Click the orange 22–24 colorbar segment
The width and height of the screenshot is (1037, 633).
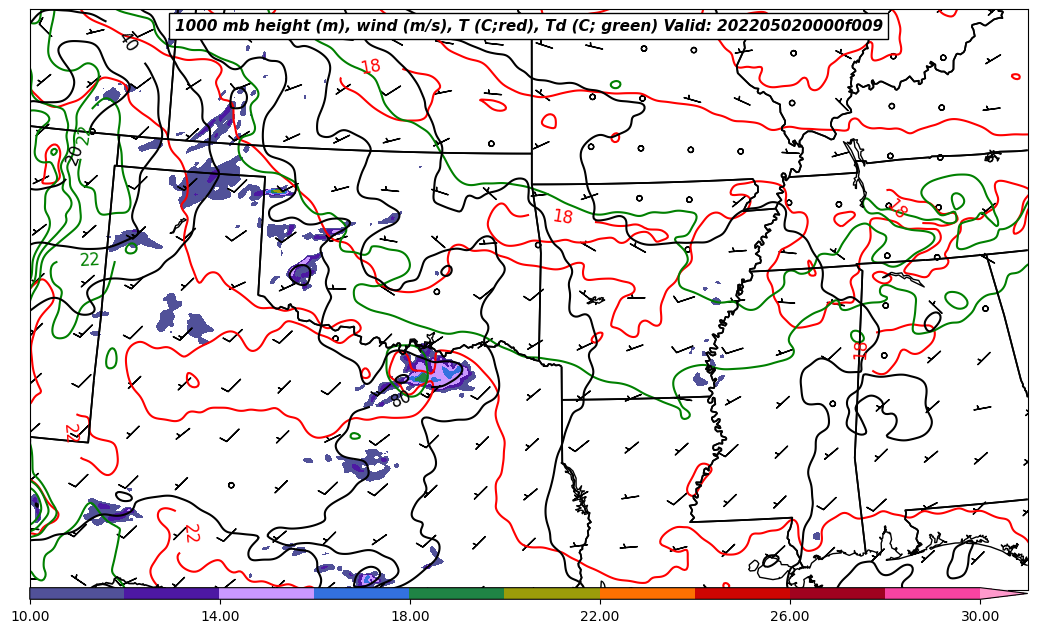pos(647,593)
